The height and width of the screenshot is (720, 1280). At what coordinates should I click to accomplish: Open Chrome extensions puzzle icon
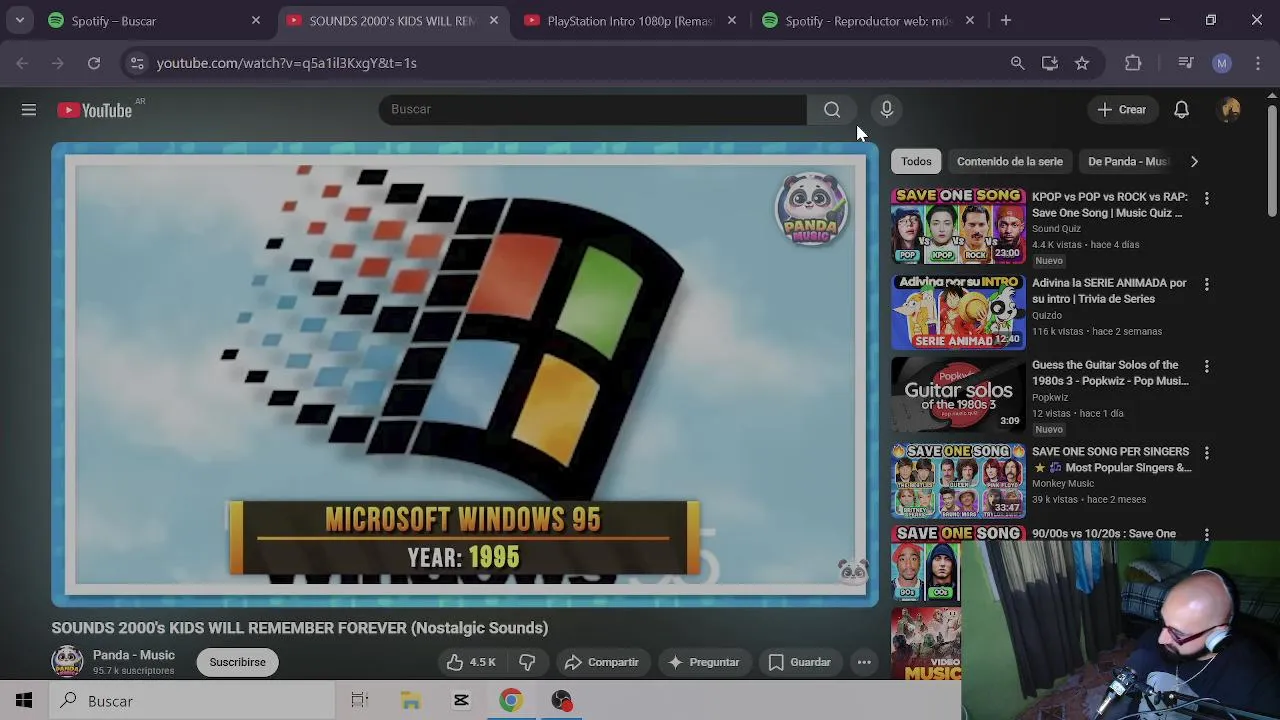click(x=1133, y=63)
